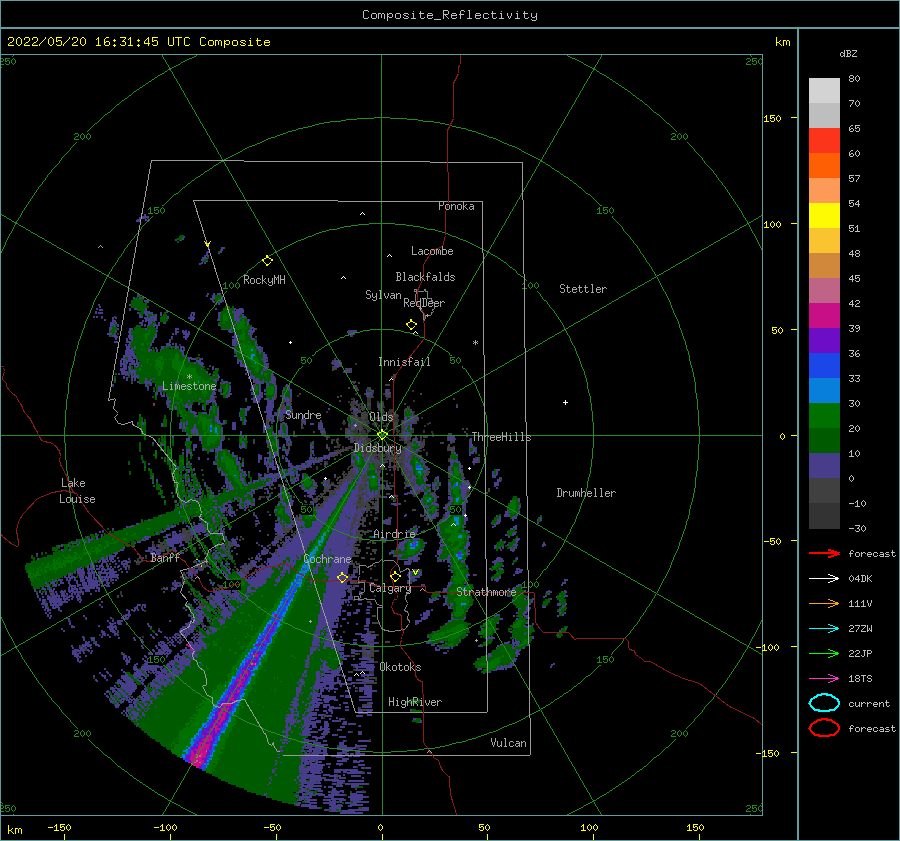The image size is (900, 841).
Task: Click the 70 dBZ gray swatch
Action: coord(824,115)
